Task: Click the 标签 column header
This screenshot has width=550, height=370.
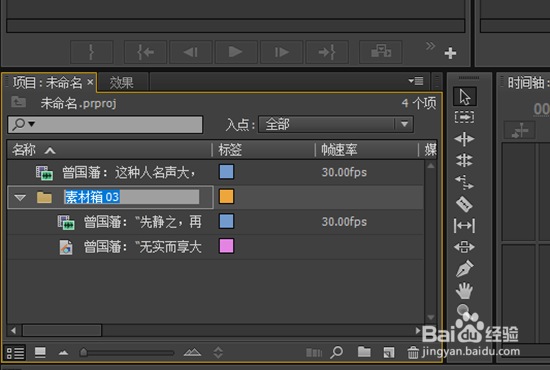Action: [x=230, y=150]
